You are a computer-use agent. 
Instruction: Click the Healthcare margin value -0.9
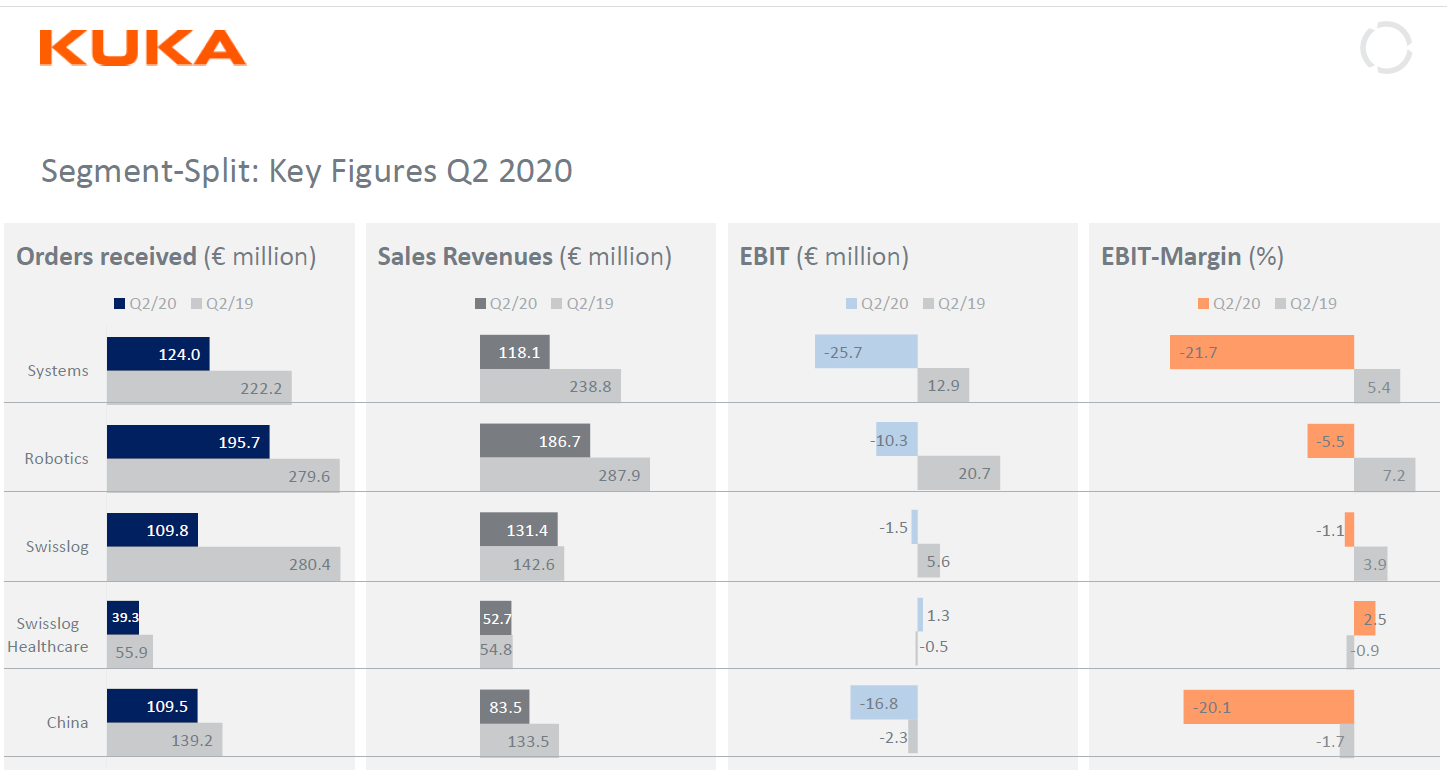click(1364, 651)
